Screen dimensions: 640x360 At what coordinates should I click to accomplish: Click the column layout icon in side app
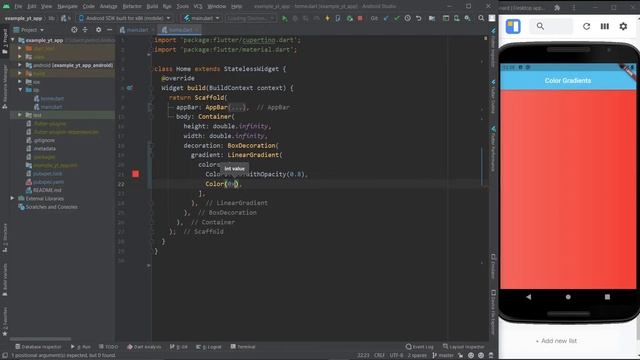coord(604,27)
